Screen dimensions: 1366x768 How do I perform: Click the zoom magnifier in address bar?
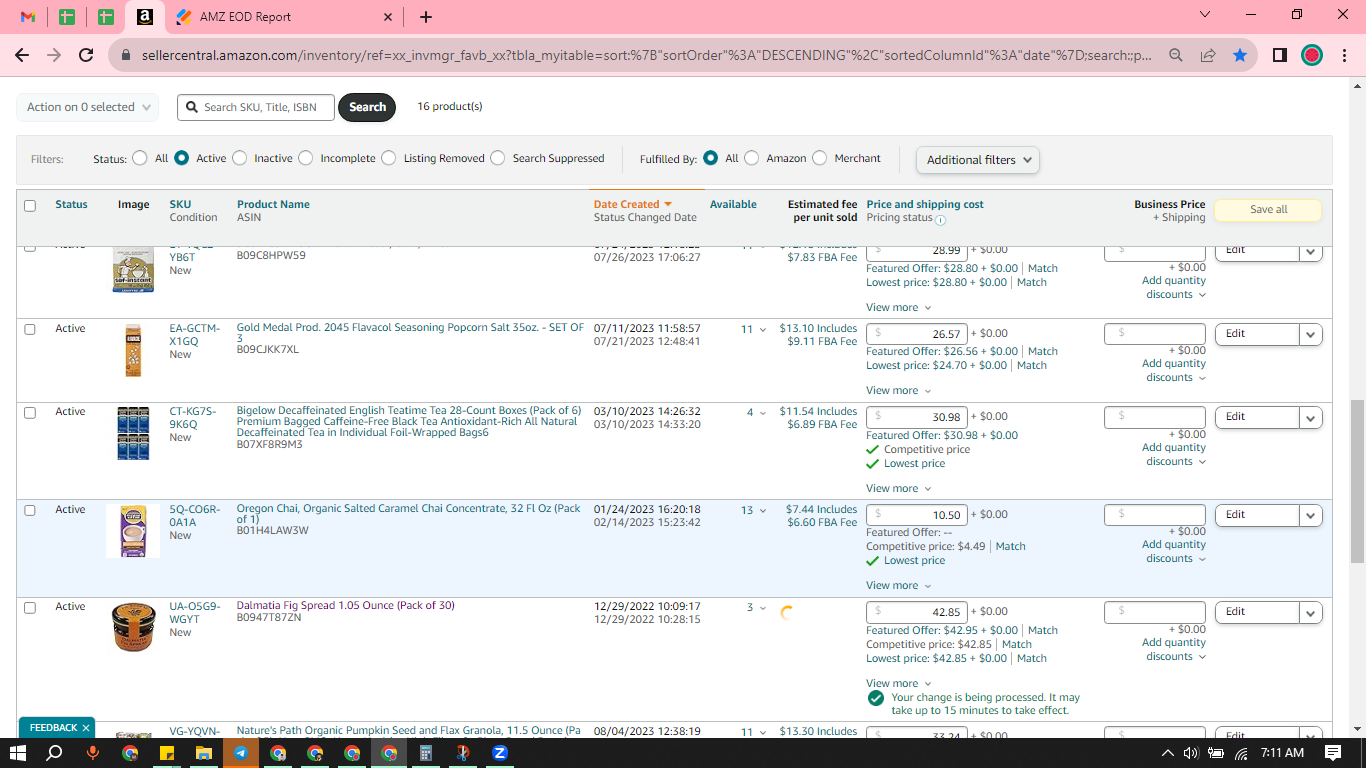pyautogui.click(x=1176, y=56)
